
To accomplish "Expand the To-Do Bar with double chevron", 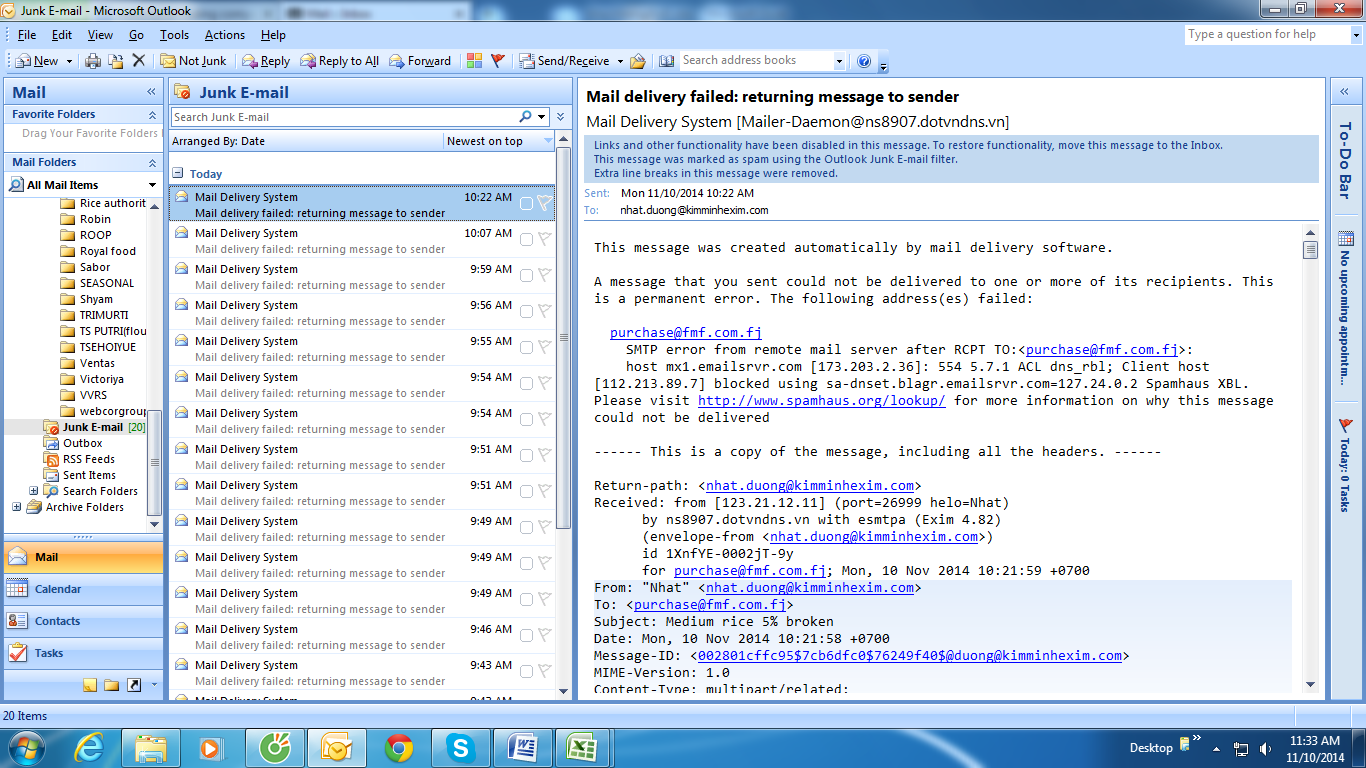I will (x=1345, y=92).
